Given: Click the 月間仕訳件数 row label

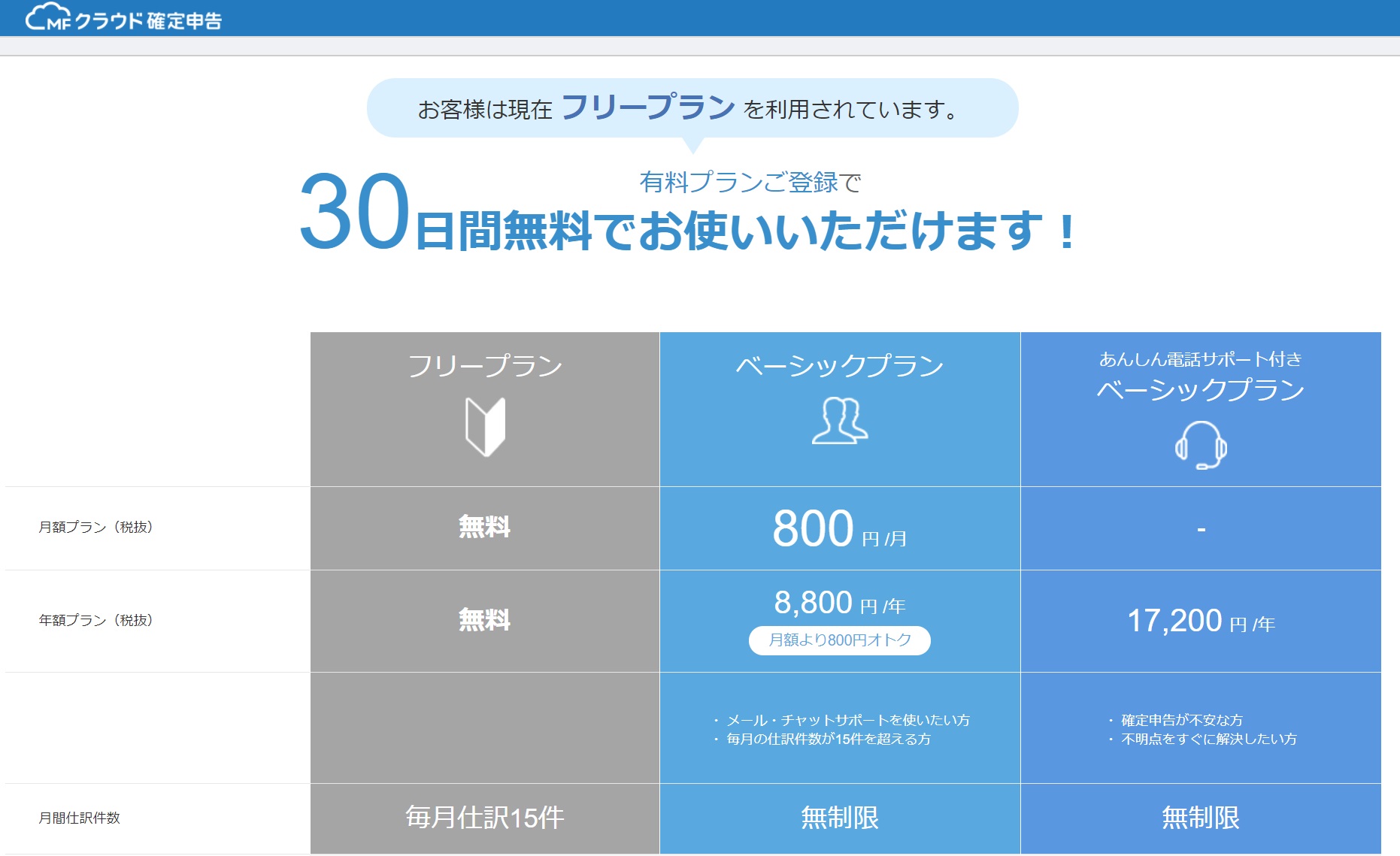Looking at the screenshot, I should tap(80, 818).
